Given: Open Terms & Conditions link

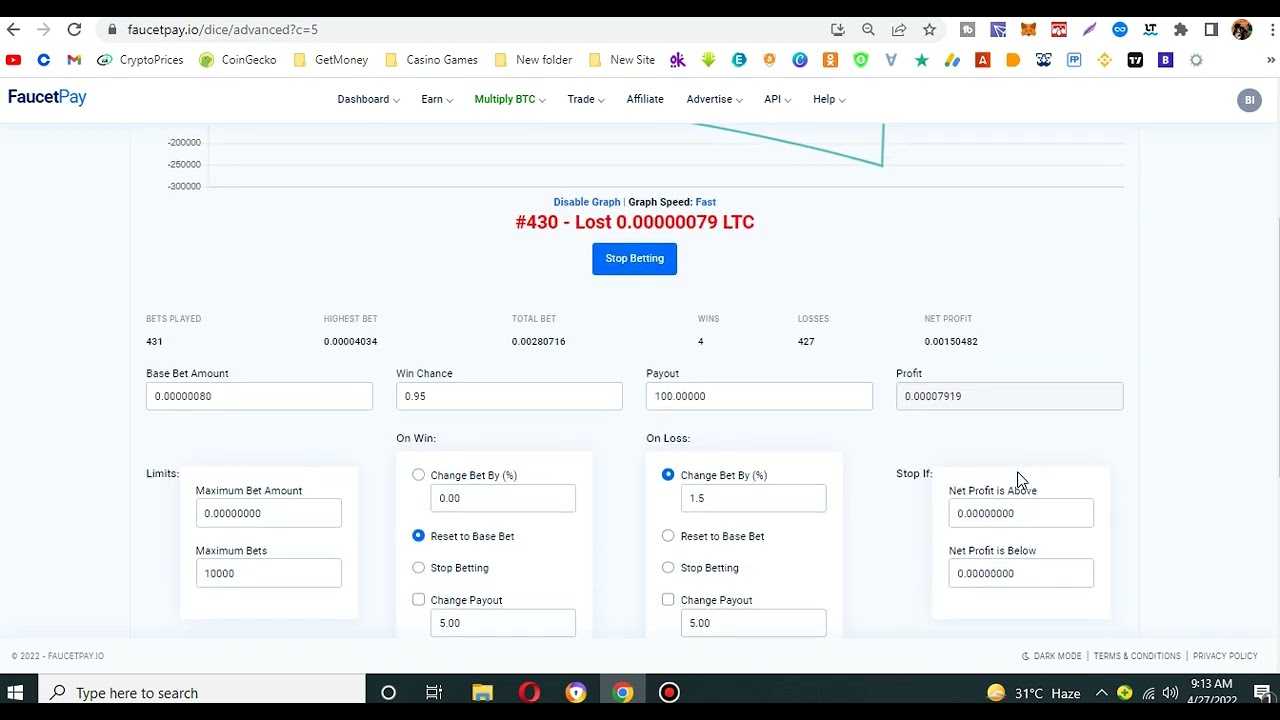Looking at the screenshot, I should [x=1137, y=656].
